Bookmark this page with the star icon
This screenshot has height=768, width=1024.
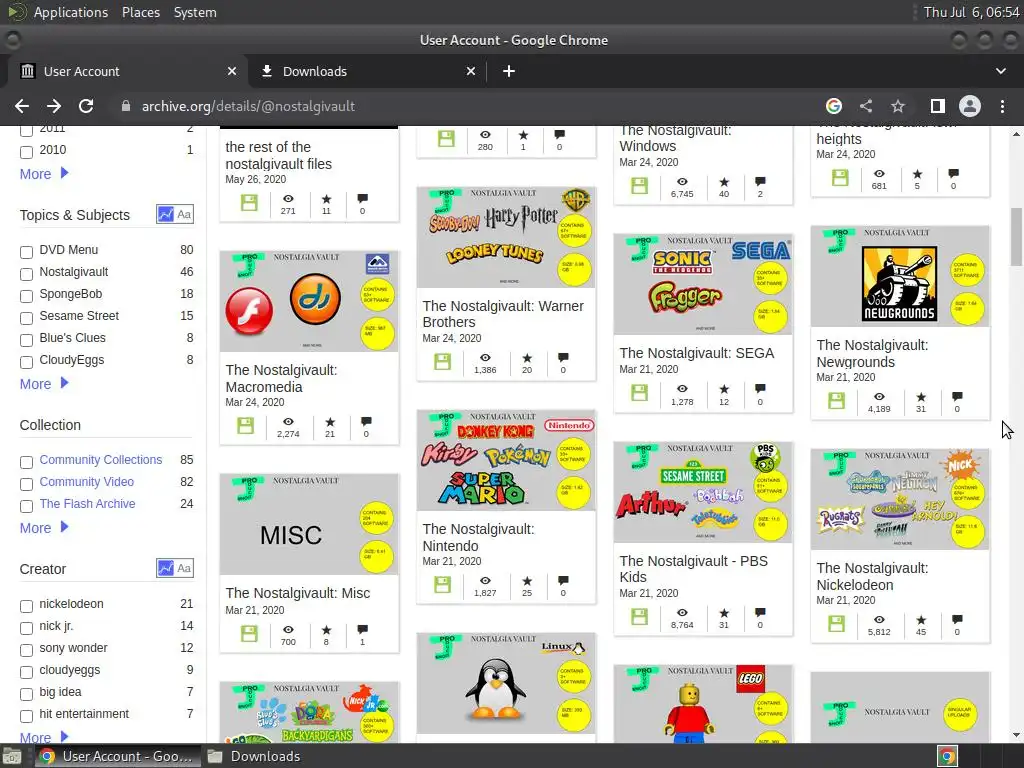click(898, 106)
